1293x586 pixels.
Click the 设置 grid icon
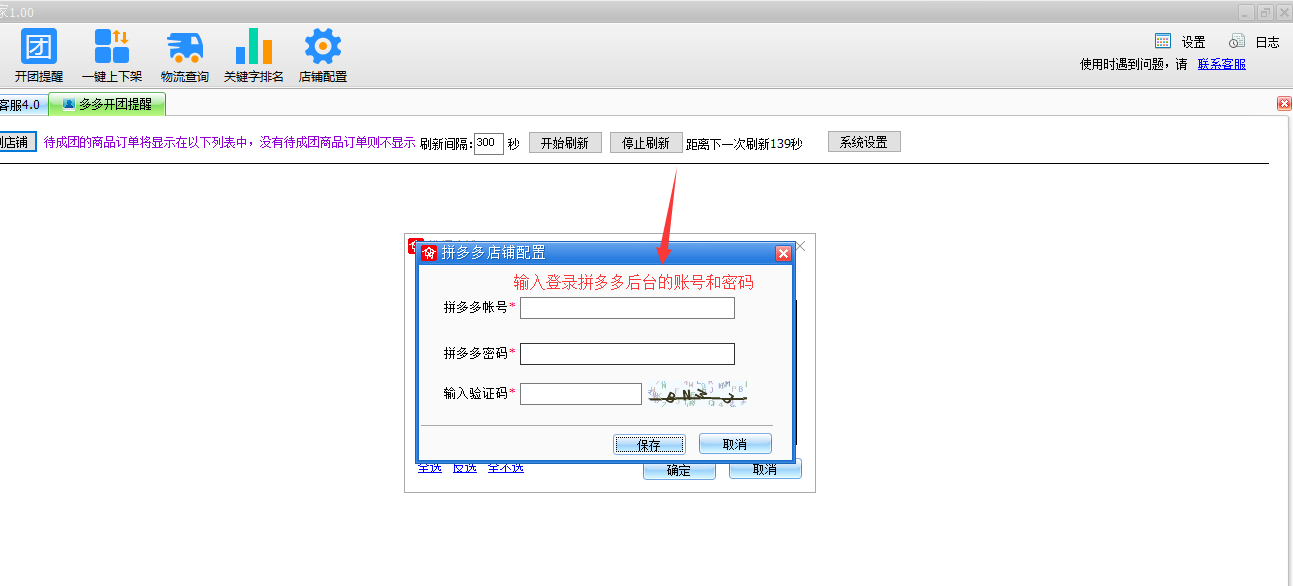[x=1163, y=41]
